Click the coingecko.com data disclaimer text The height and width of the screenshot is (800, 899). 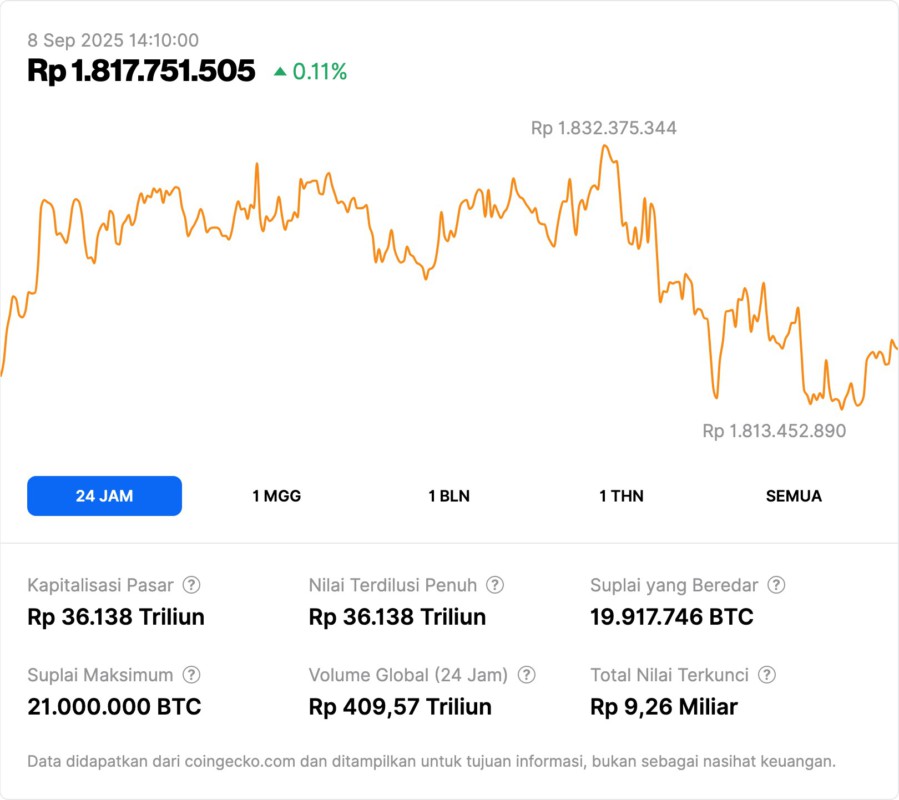click(431, 761)
